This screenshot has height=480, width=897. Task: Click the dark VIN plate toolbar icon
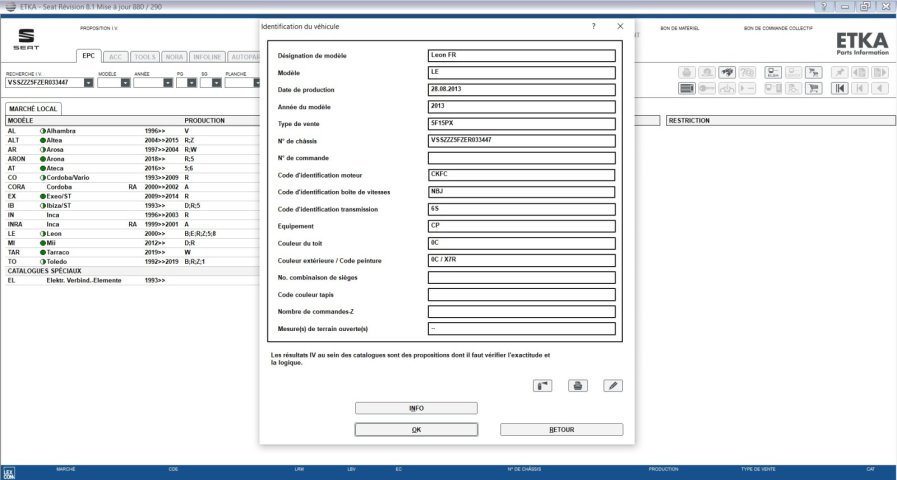(686, 89)
